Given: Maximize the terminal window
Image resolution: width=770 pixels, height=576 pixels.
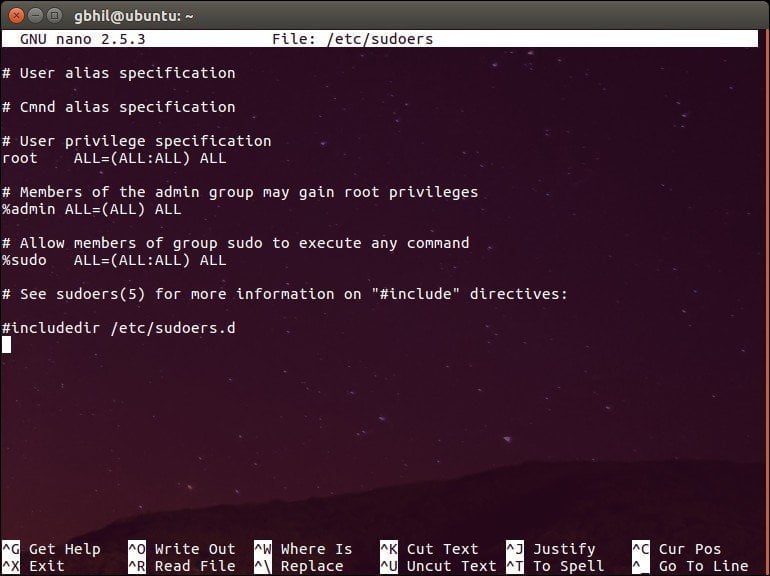Looking at the screenshot, I should [x=55, y=16].
